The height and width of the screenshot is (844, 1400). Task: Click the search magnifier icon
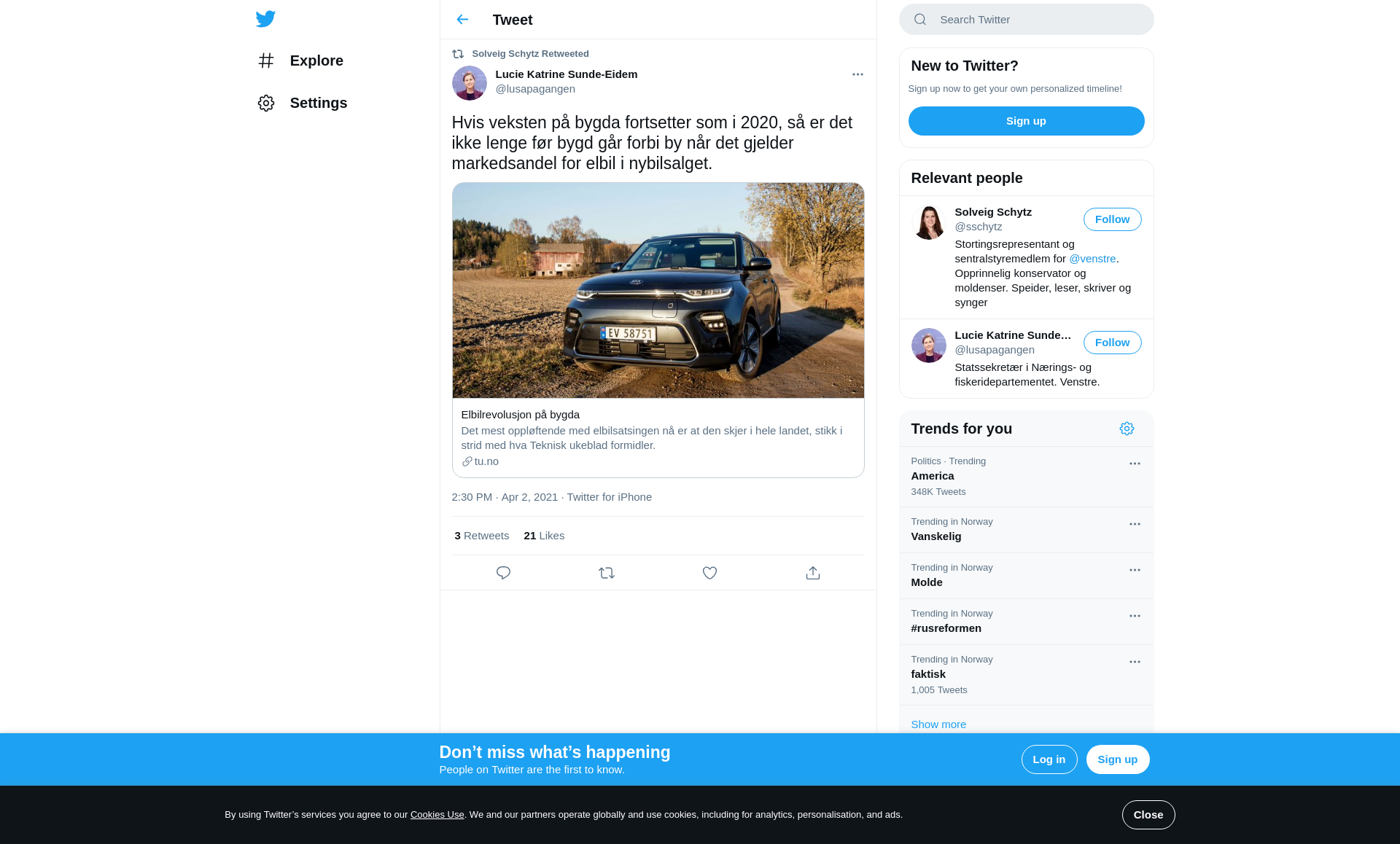[x=920, y=20]
